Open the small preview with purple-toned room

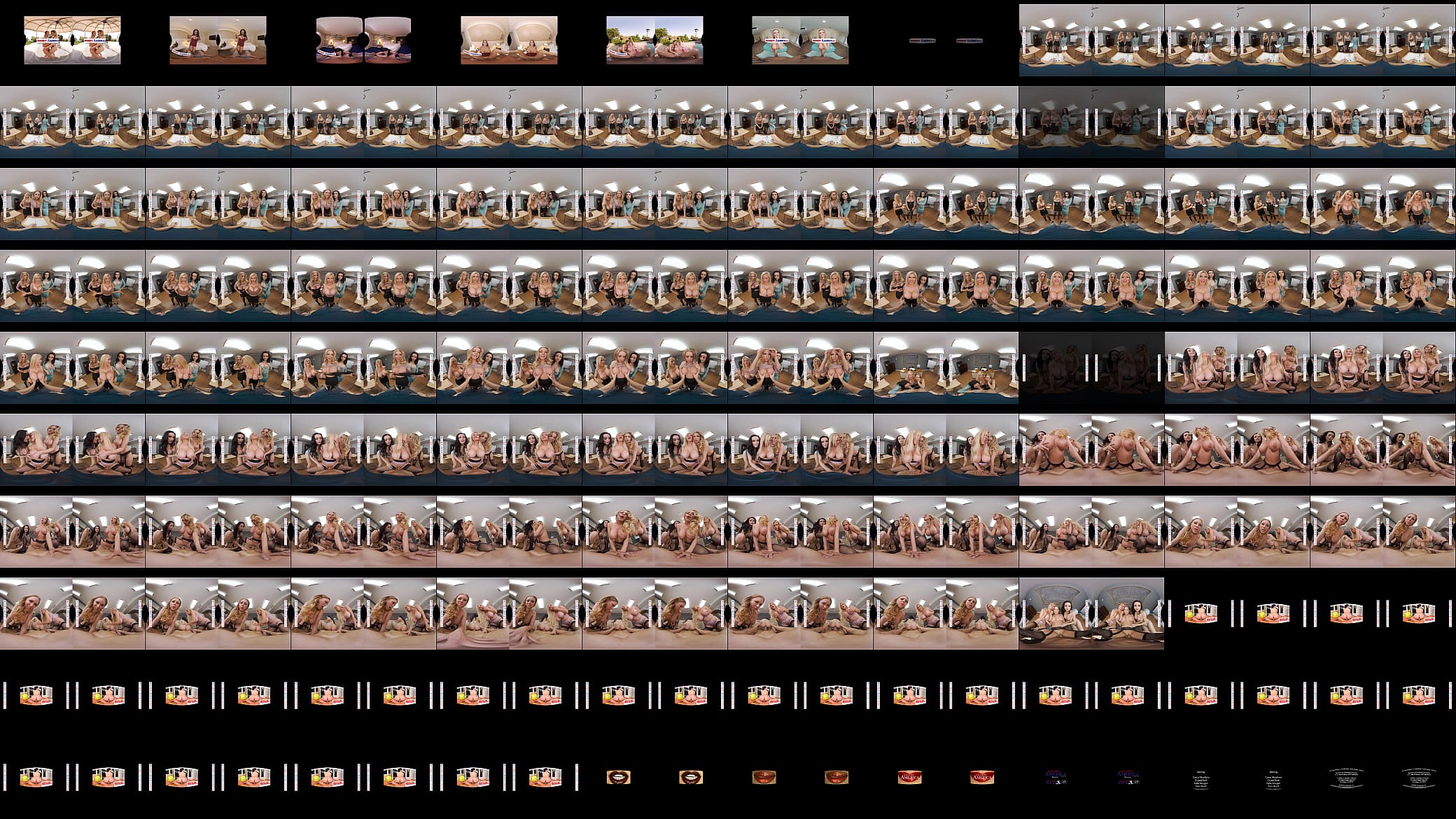(x=363, y=41)
